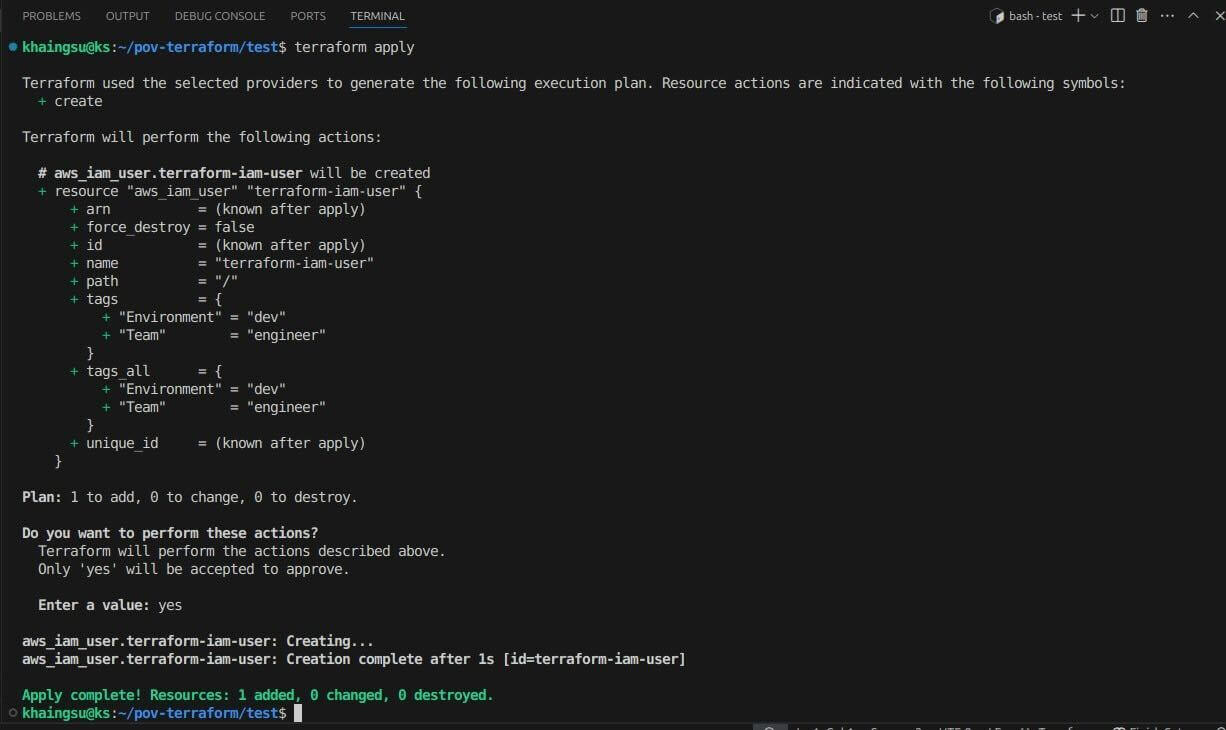Kill terminal using the trash icon
Viewport: 1226px width, 730px height.
tap(1142, 16)
